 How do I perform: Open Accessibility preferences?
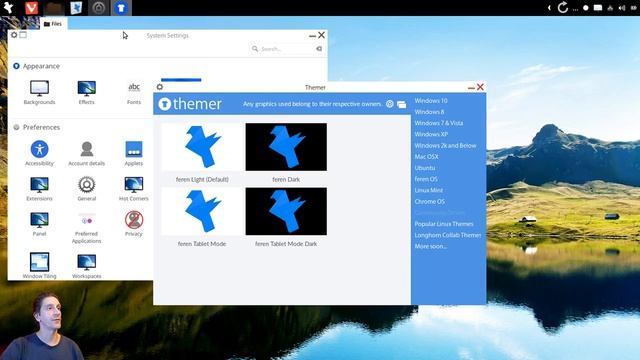pyautogui.click(x=39, y=153)
